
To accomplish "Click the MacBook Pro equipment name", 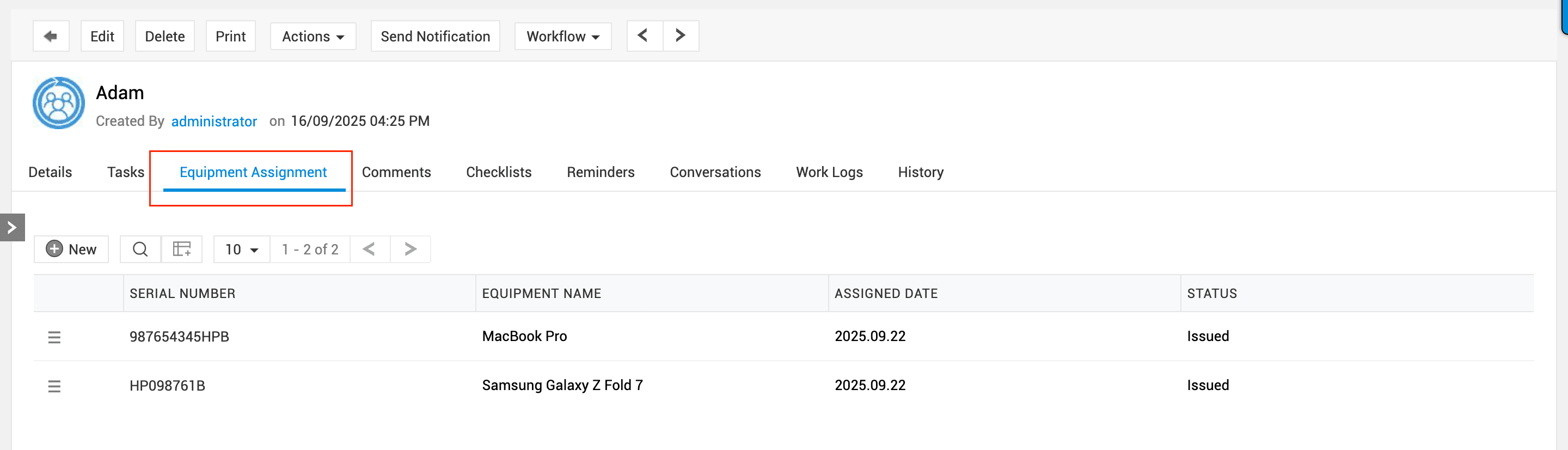I will pos(524,336).
